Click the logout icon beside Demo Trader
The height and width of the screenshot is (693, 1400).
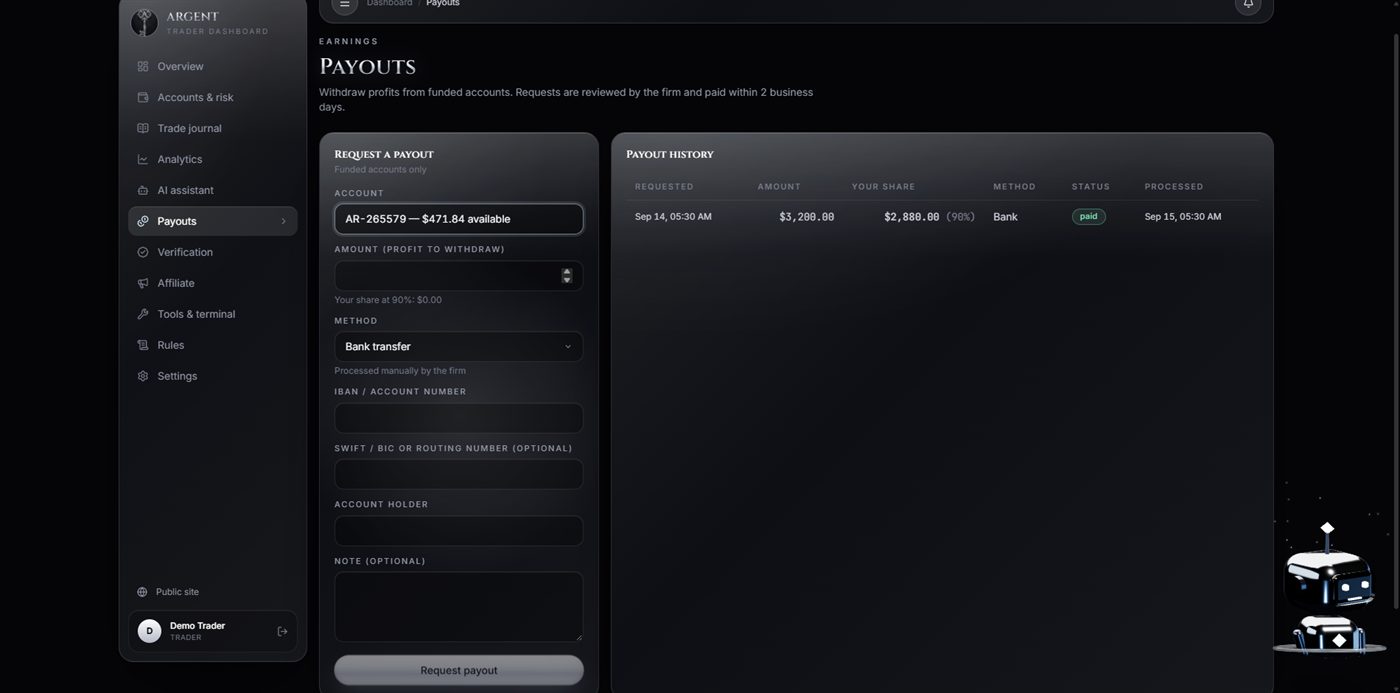[282, 631]
